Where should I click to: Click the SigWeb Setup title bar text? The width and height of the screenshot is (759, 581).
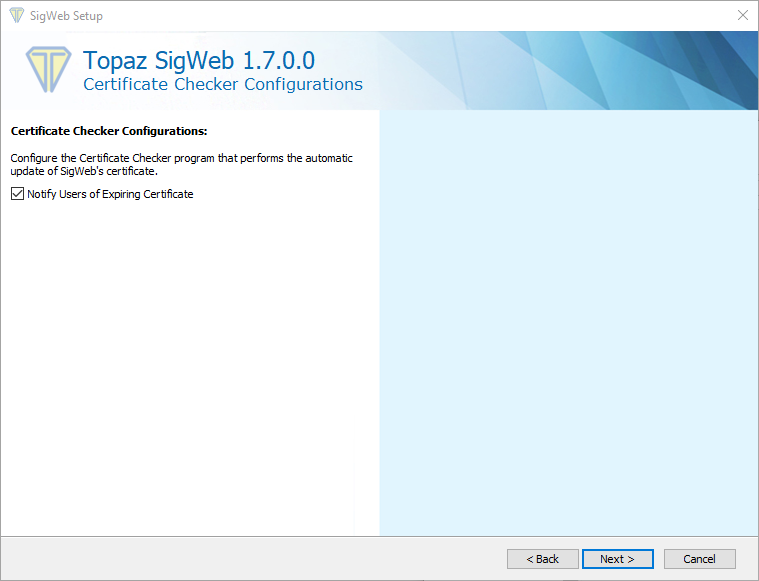tap(66, 16)
